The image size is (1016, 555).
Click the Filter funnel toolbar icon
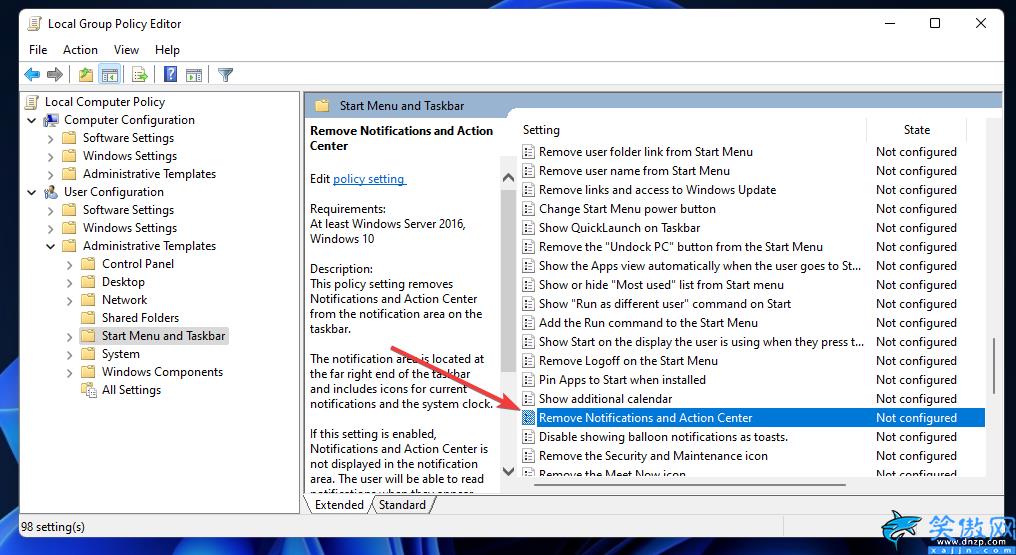pos(225,74)
